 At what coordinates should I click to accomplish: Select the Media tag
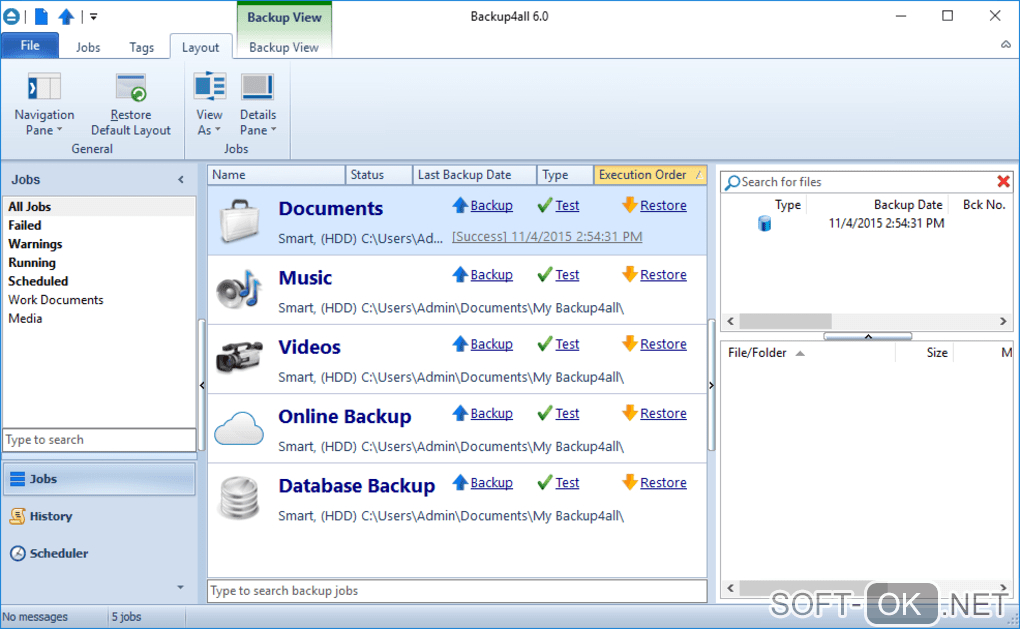pos(99,319)
